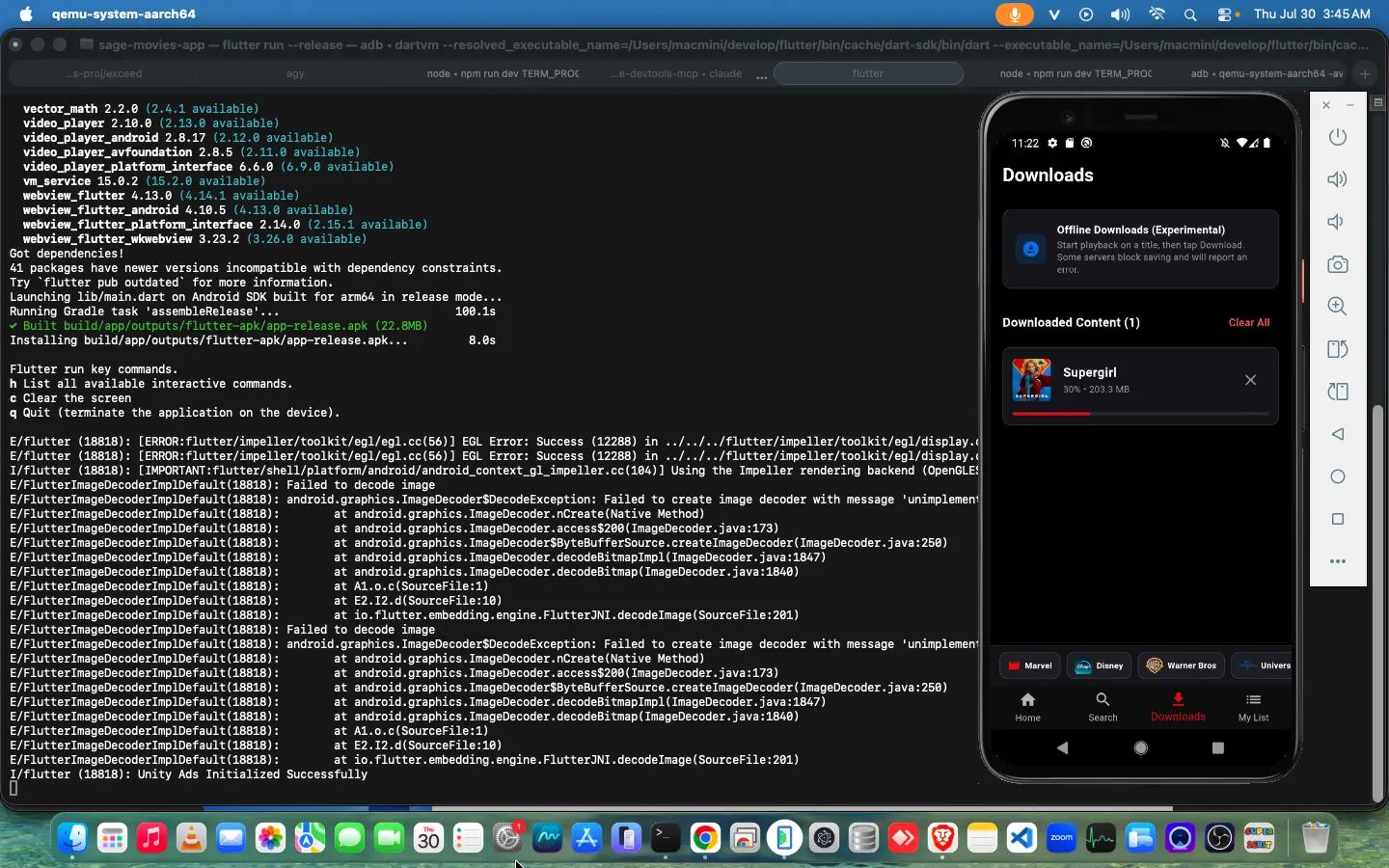
Task: Open the Trash in the Dock
Action: (x=1316, y=838)
